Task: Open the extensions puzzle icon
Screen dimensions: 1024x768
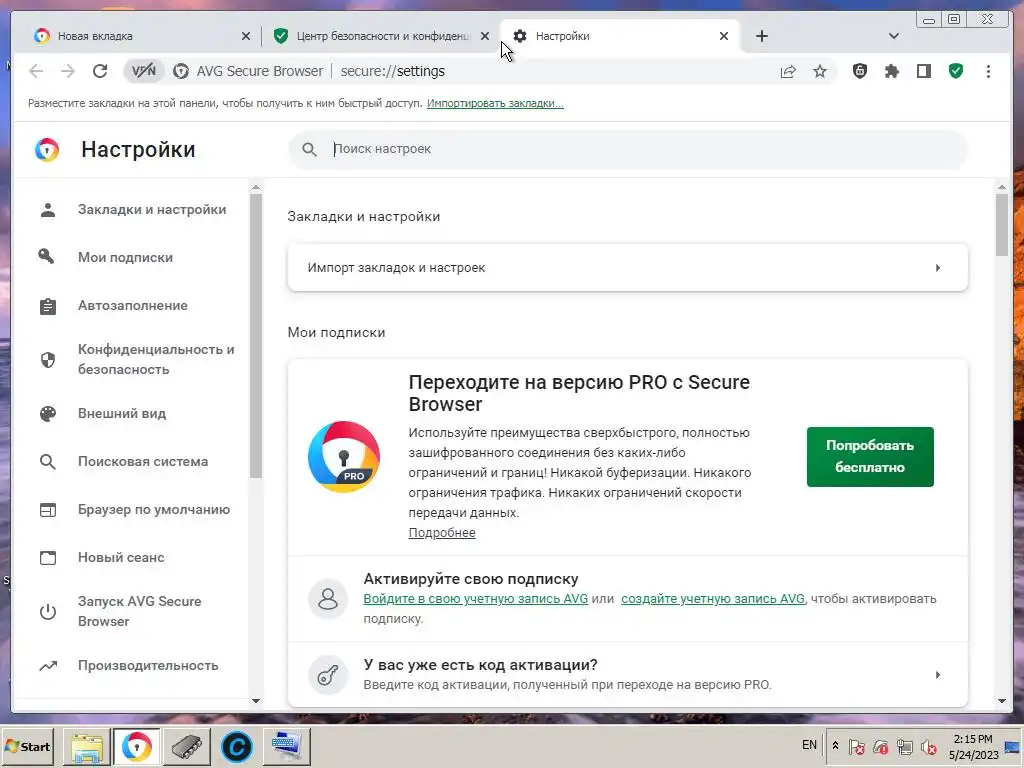Action: click(x=891, y=71)
